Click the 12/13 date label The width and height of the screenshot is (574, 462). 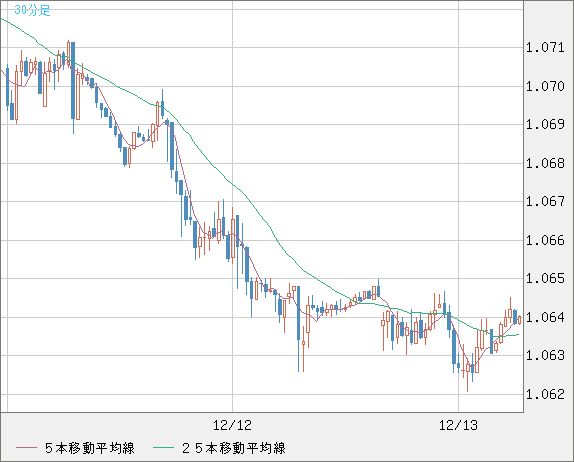458,425
